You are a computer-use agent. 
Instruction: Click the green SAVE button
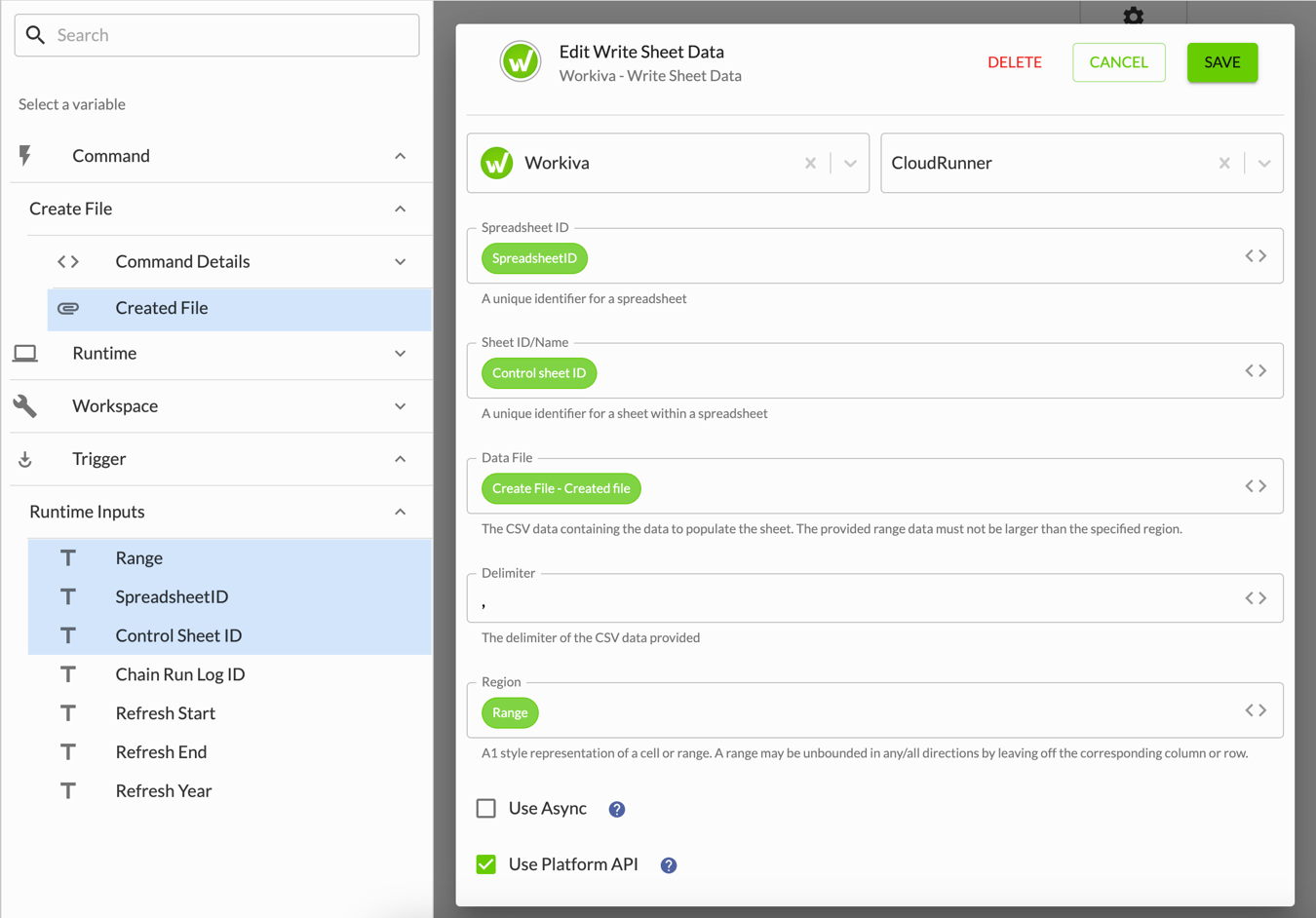click(1222, 62)
